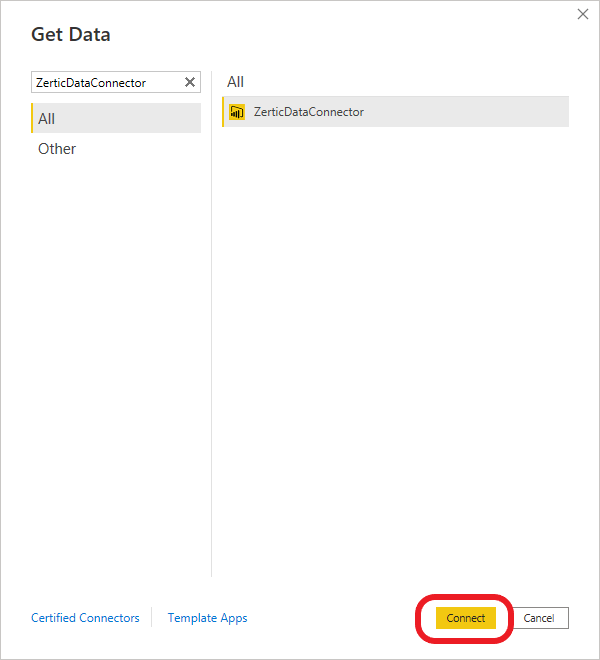Click the Get Data dialog title
This screenshot has width=600, height=660.
71,35
